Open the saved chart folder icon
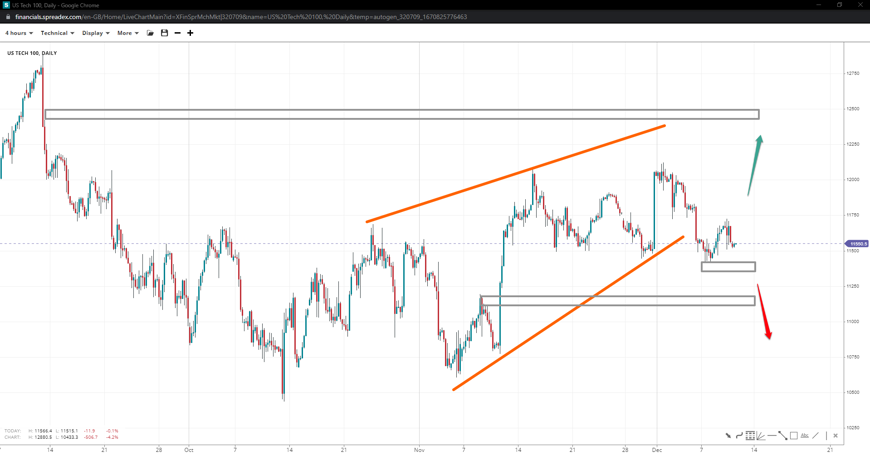This screenshot has height=456, width=870. tap(150, 33)
